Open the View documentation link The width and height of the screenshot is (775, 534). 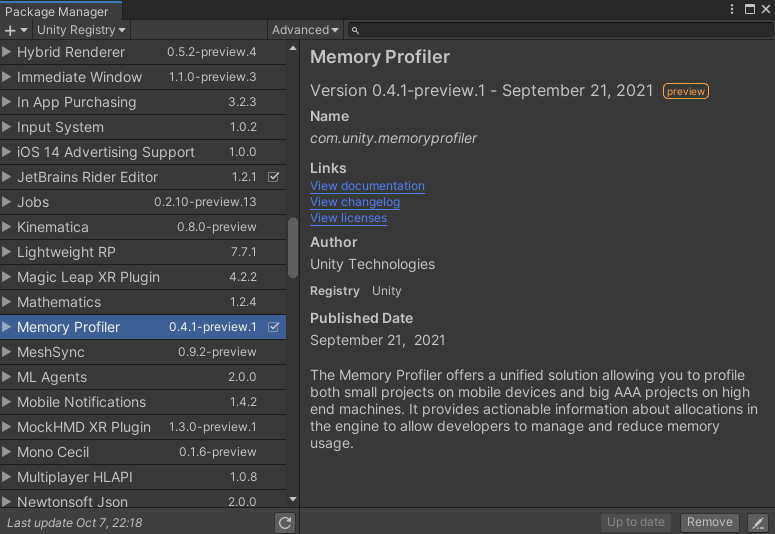[x=367, y=186]
